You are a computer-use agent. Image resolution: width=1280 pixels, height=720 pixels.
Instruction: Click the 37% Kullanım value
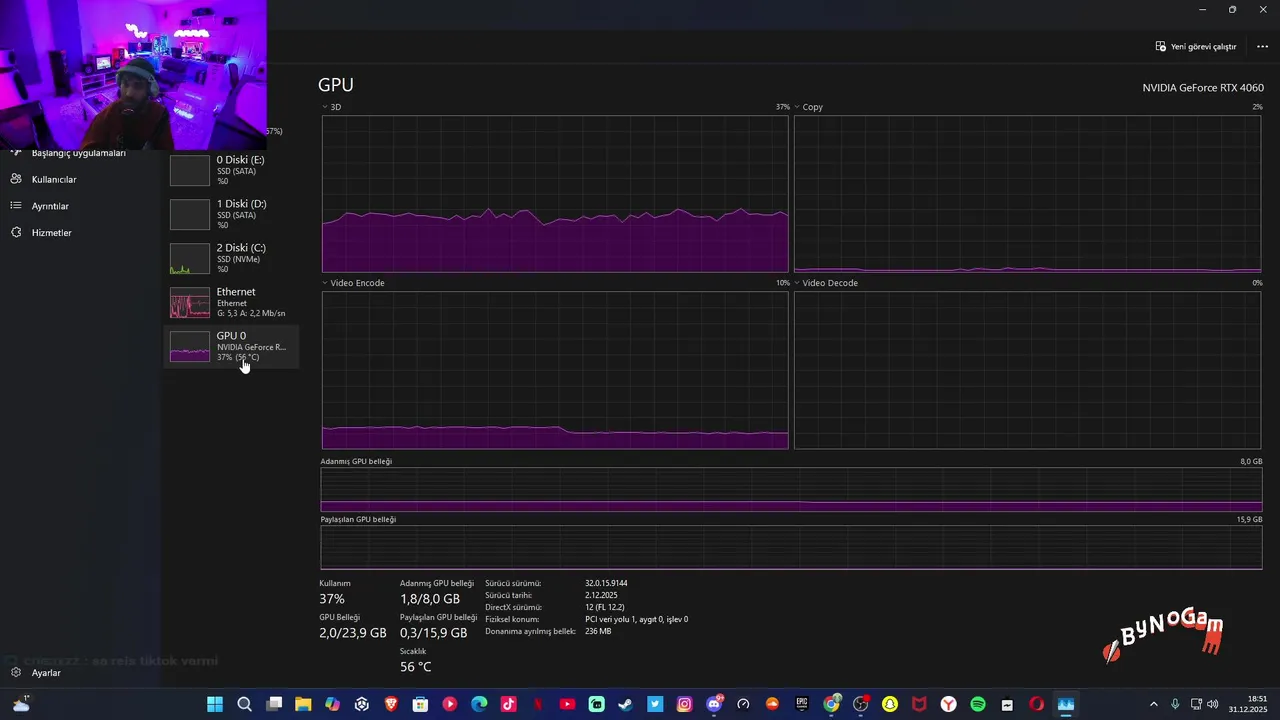point(332,599)
